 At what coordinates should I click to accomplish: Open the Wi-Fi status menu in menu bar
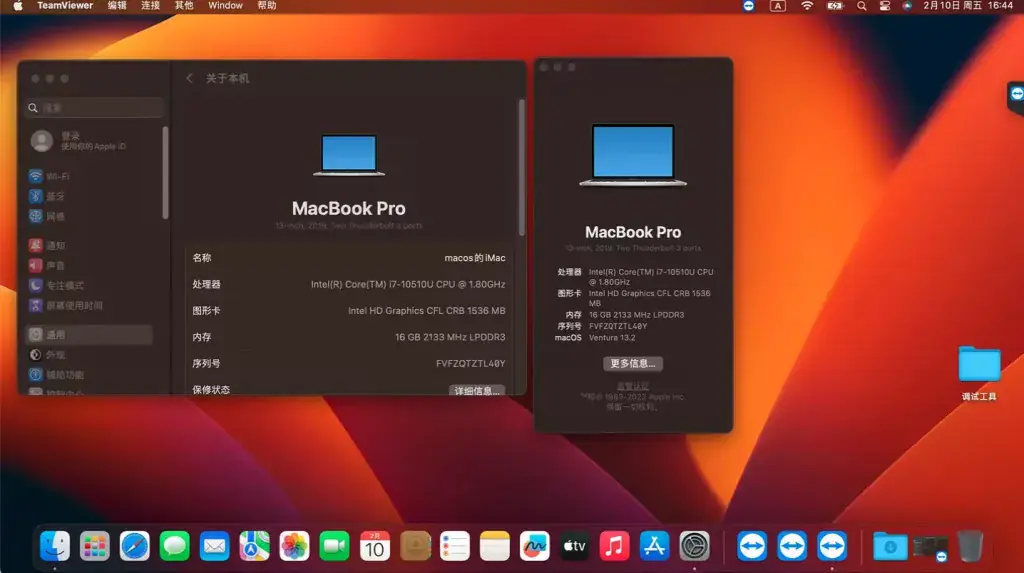(807, 5)
